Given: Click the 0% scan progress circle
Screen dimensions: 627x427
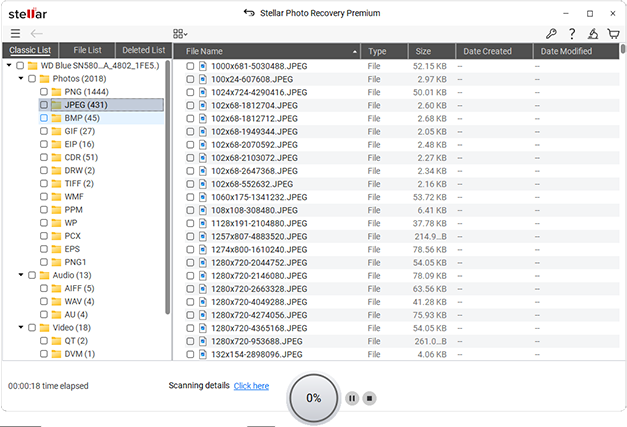Looking at the screenshot, I should 314,398.
